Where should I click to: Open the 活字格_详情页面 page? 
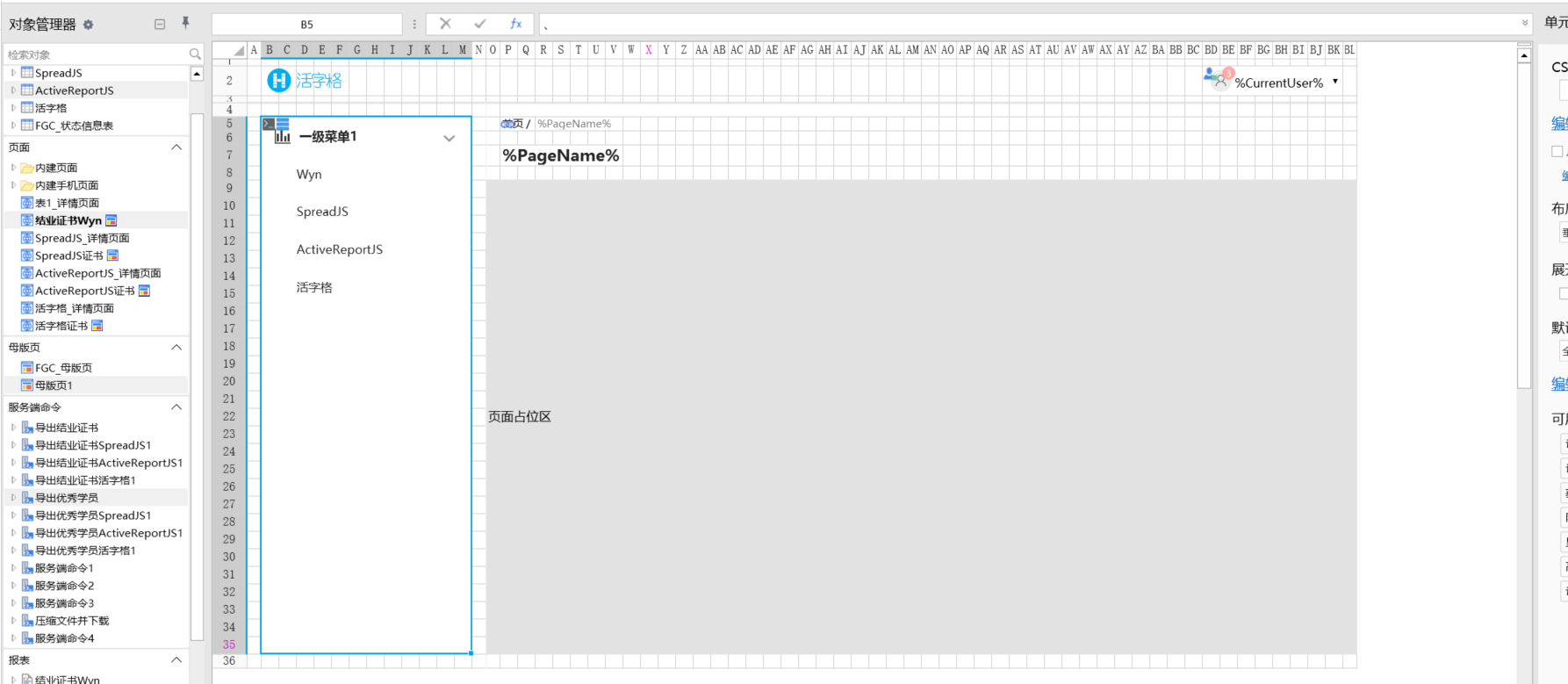(75, 308)
